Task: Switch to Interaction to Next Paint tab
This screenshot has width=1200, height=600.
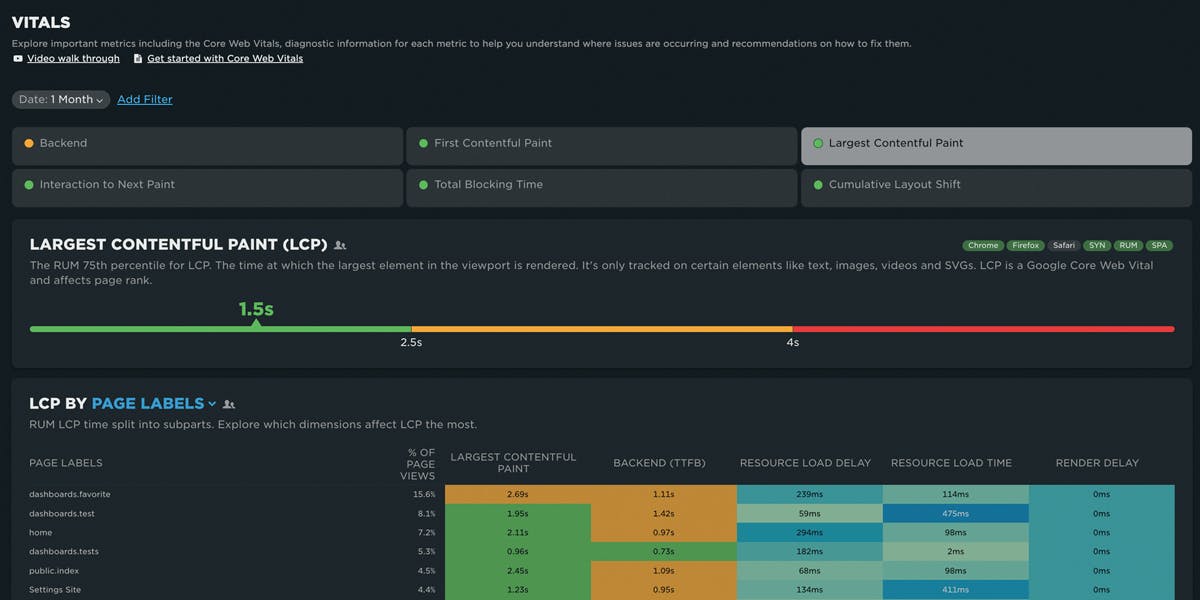Action: pos(207,187)
